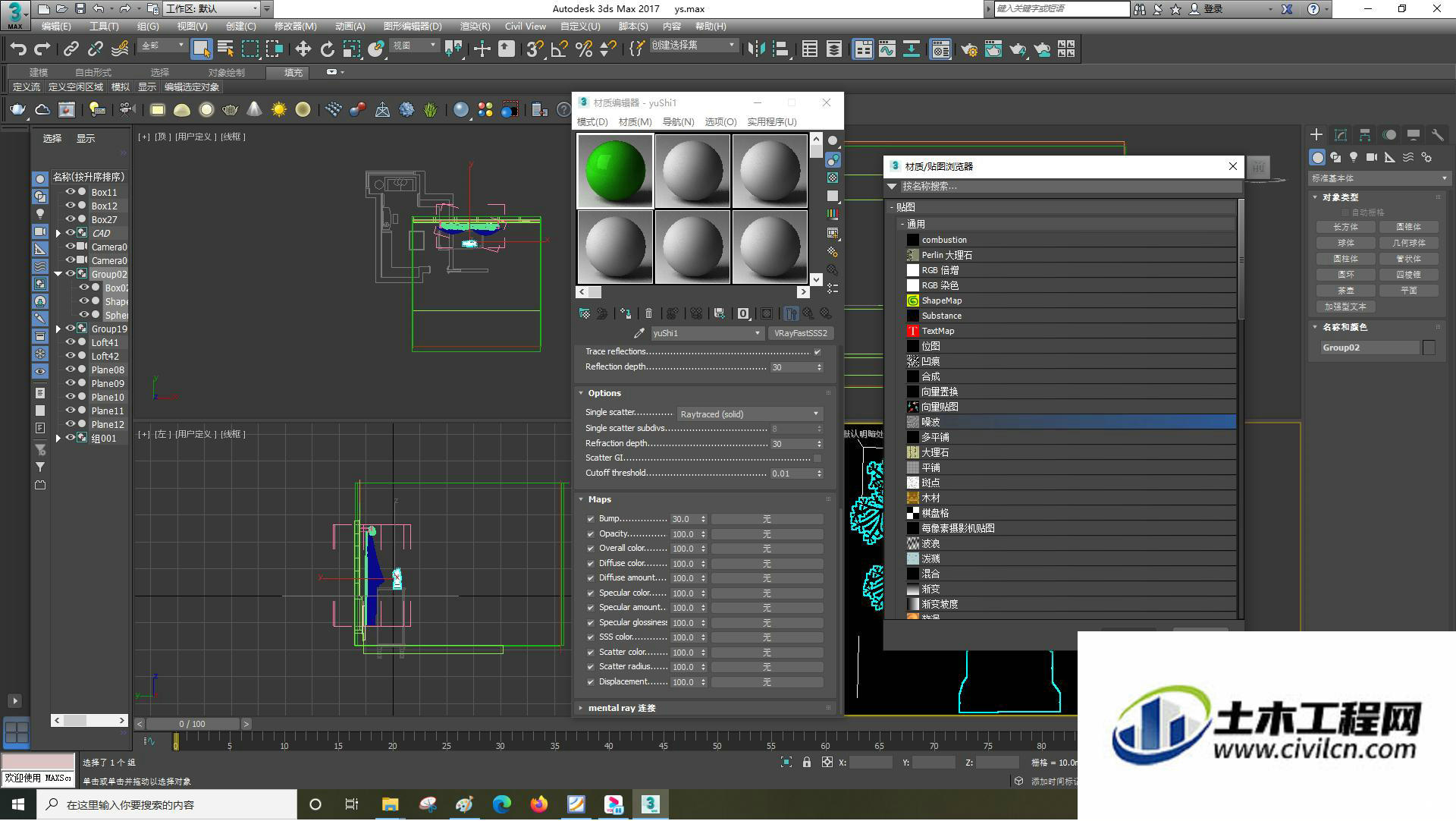Open the Create tab plus icon in command panel

coord(1316,134)
